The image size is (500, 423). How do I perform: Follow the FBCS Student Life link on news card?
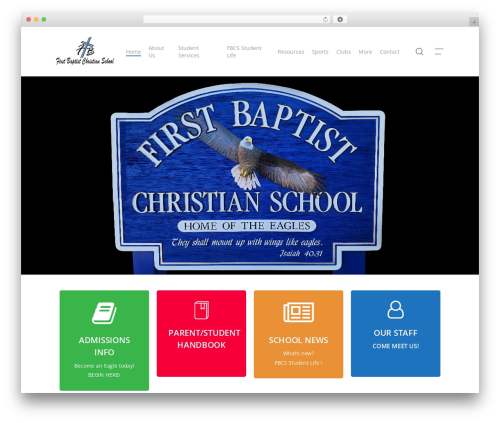coord(298,363)
